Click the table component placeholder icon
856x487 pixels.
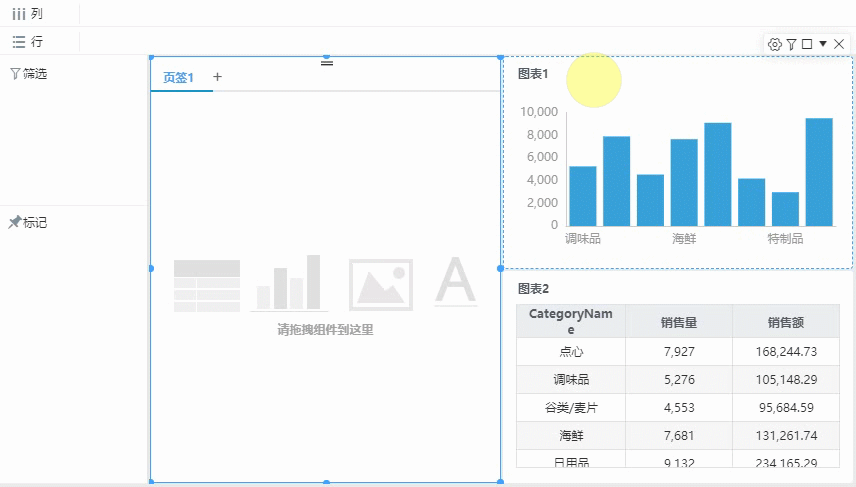click(207, 286)
